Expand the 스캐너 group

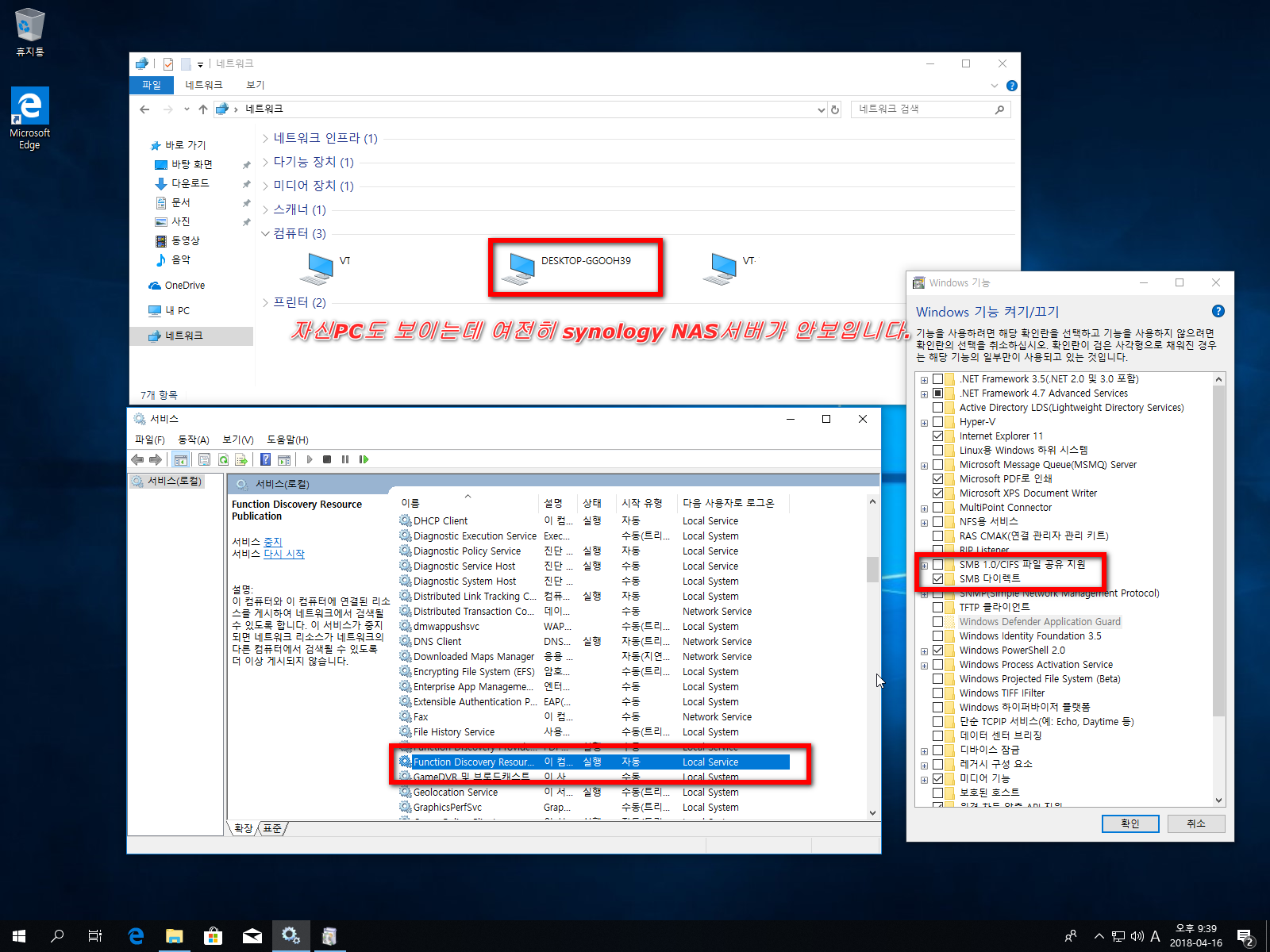pyautogui.click(x=266, y=209)
